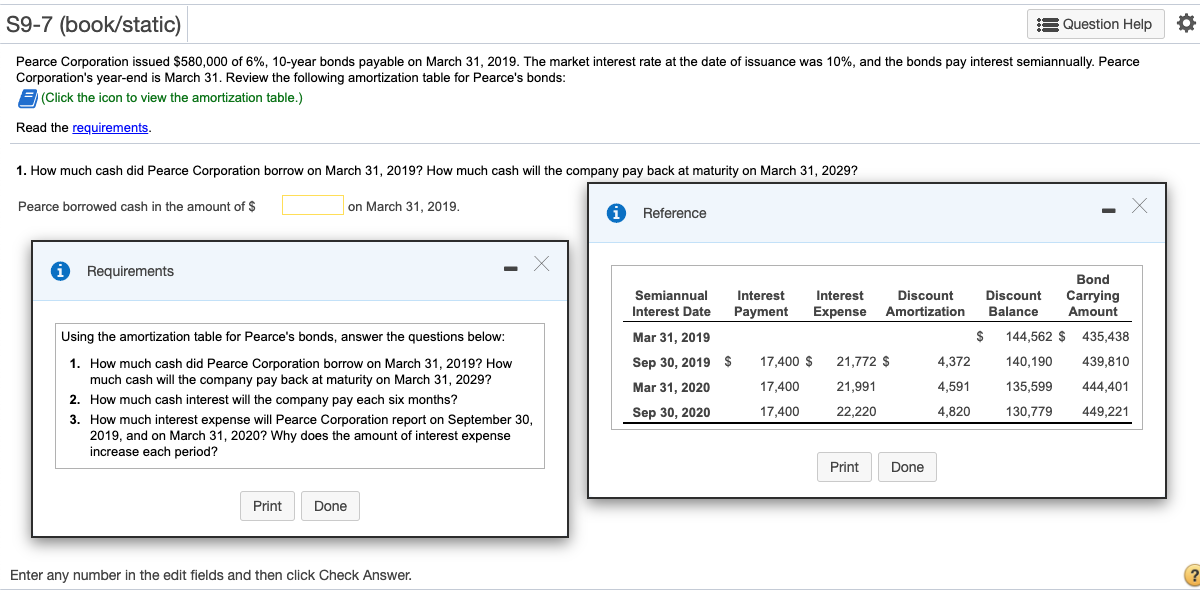The width and height of the screenshot is (1200, 595).
Task: Click the amortization table link text
Action: 172,98
